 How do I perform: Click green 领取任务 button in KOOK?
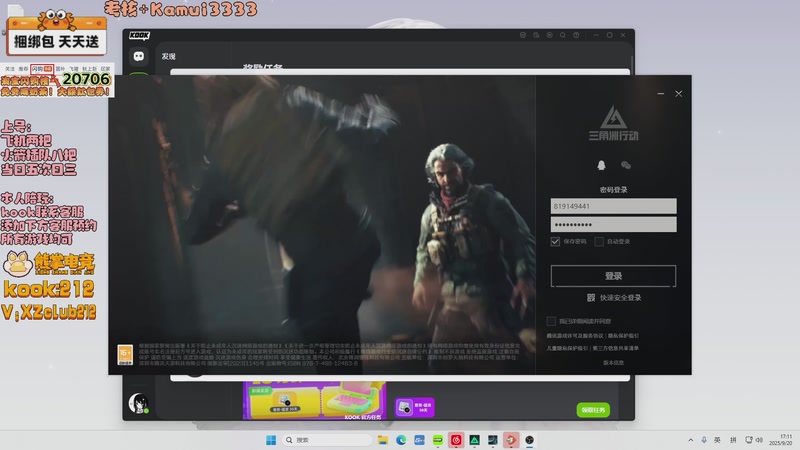(593, 410)
